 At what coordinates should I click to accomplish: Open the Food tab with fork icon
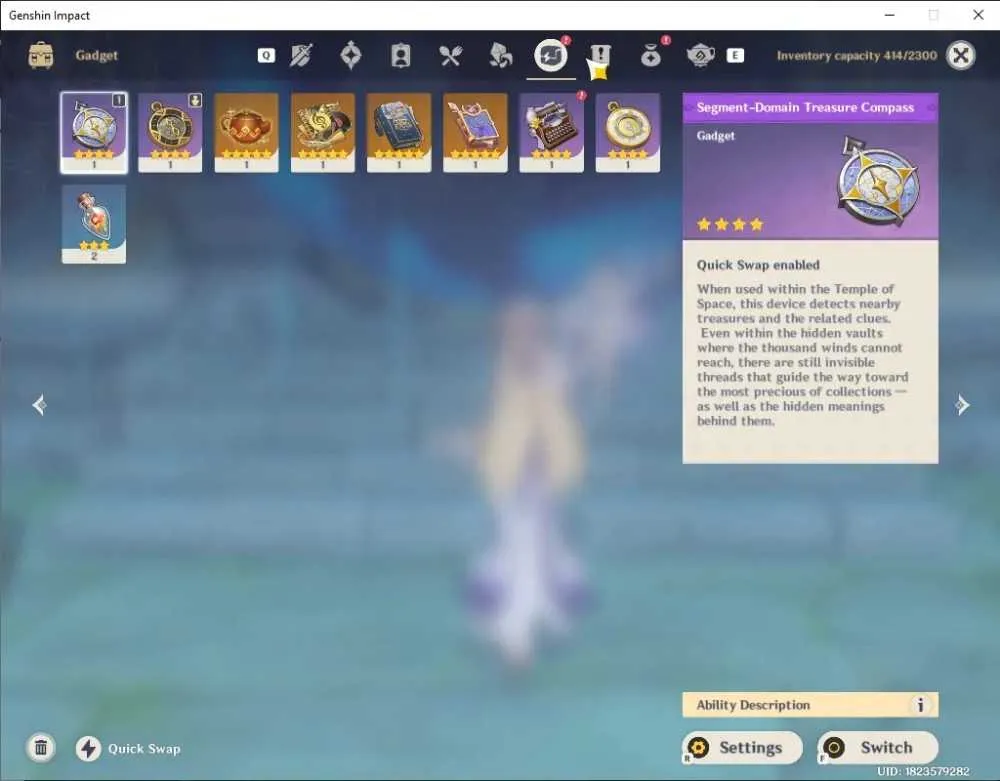[450, 55]
